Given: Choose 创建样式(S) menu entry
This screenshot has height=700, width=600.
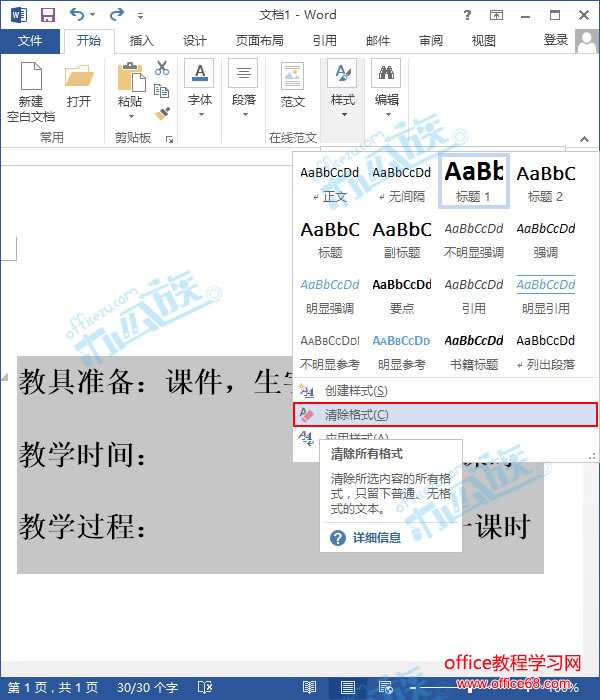Looking at the screenshot, I should pyautogui.click(x=445, y=391).
